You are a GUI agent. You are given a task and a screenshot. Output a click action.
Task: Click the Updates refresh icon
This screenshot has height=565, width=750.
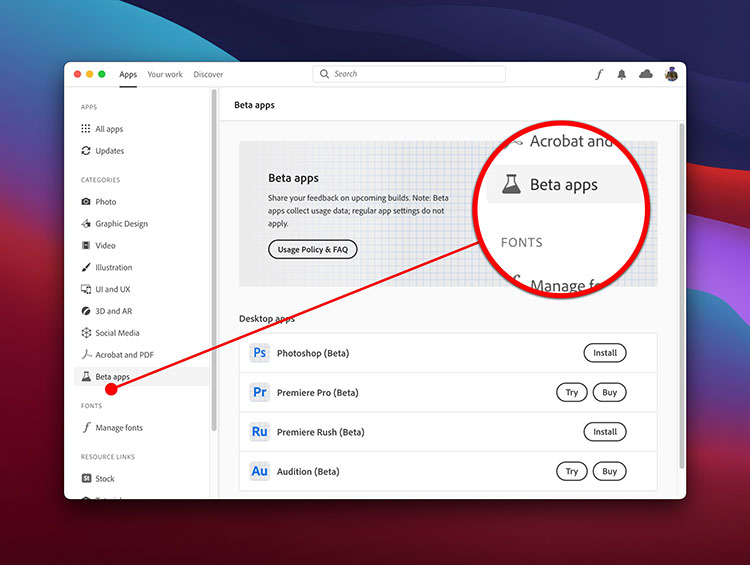coord(86,150)
